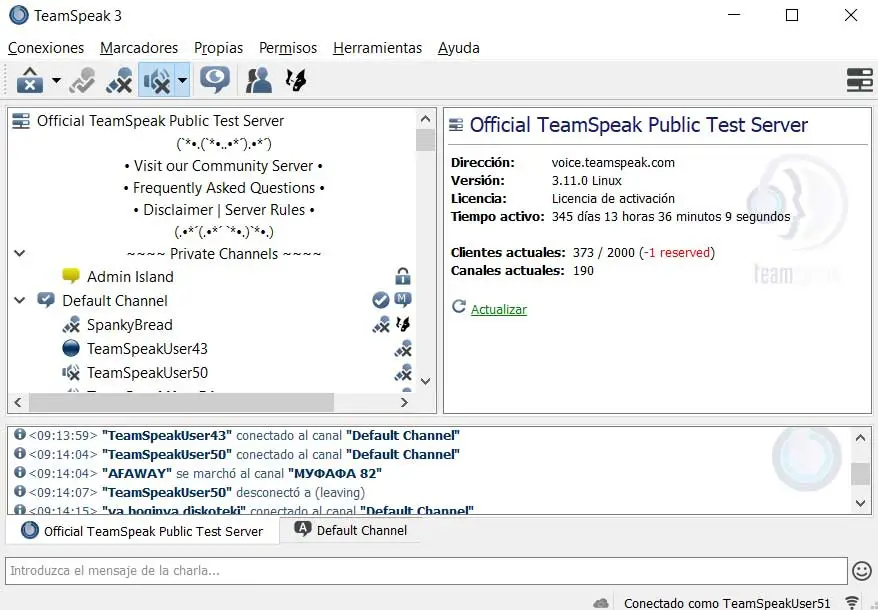Screen dimensions: 878x610
Task: Click the speech-bubble toolbar icon
Action: tap(215, 80)
